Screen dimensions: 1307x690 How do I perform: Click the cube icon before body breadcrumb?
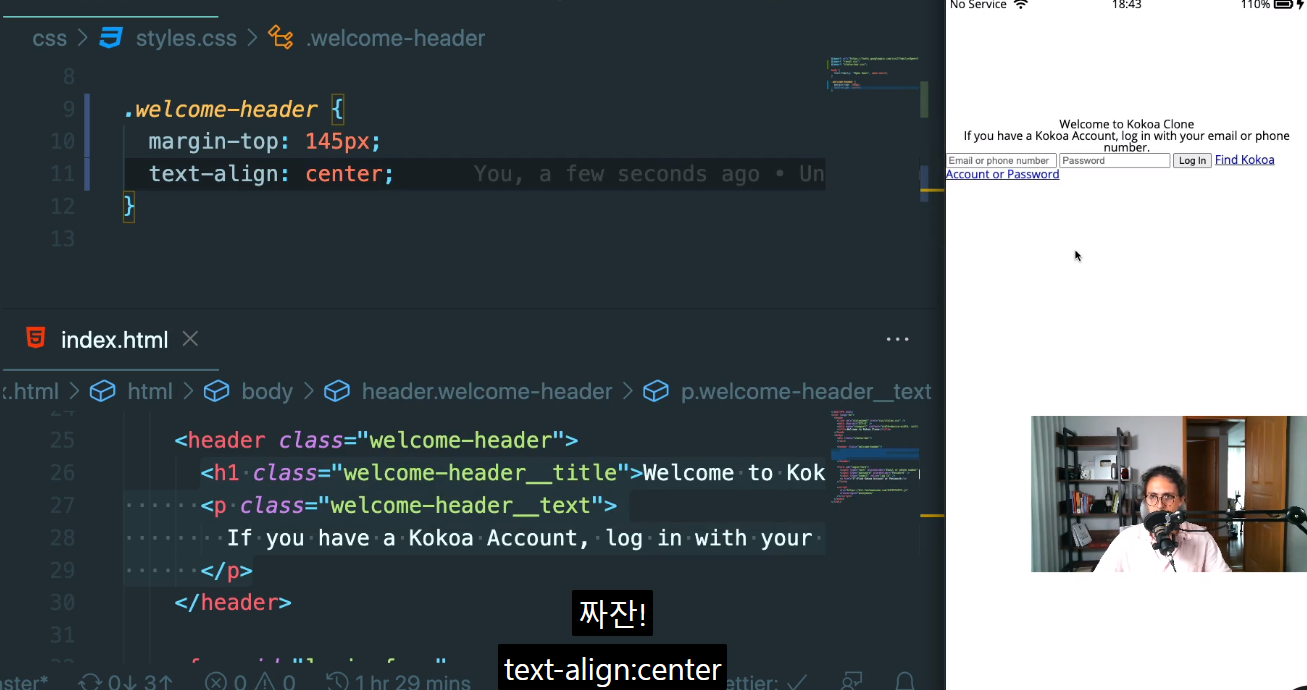217,391
